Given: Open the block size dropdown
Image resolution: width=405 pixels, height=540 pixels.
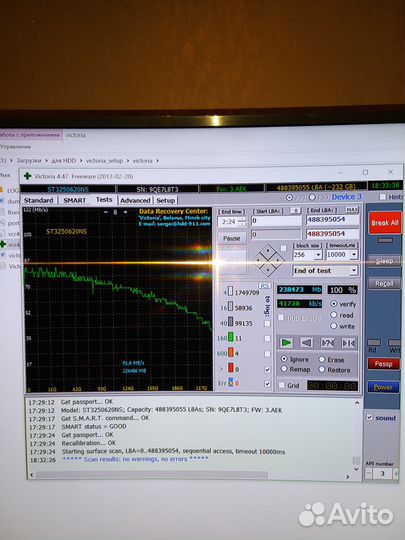Looking at the screenshot, I should 319,255.
